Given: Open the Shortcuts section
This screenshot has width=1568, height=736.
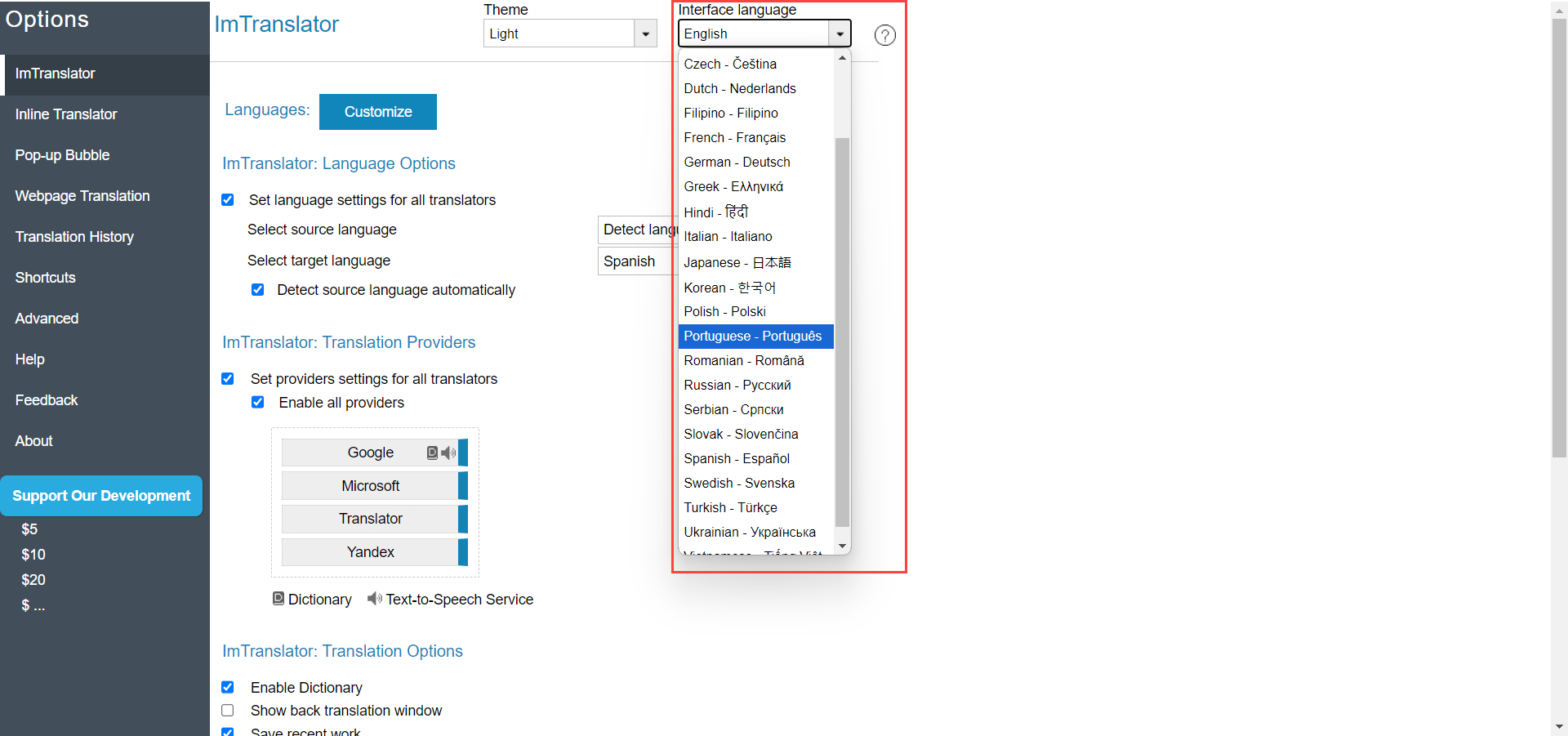Looking at the screenshot, I should (105, 278).
